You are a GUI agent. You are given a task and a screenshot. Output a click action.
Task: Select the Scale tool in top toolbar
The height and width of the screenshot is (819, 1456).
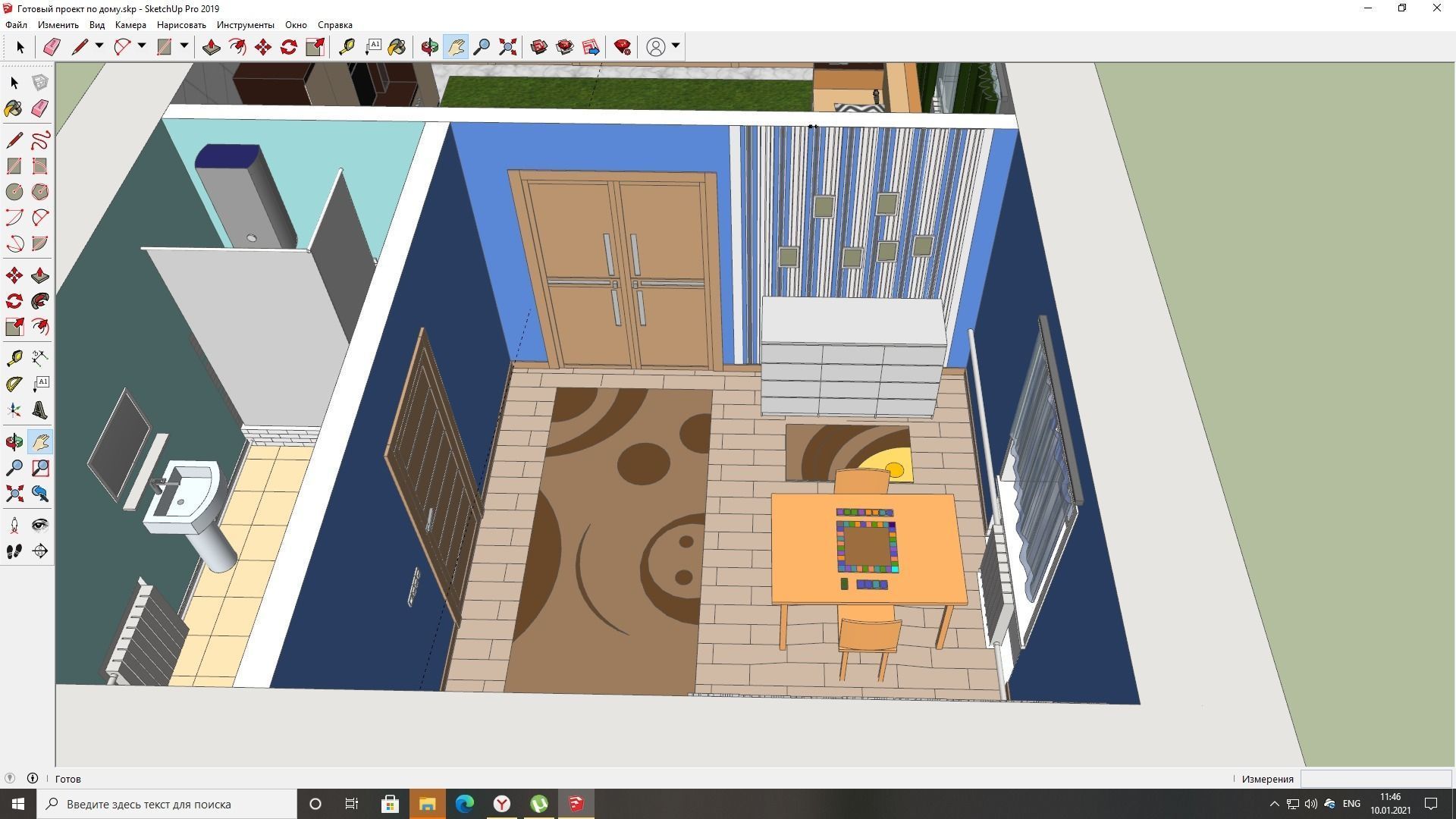click(315, 47)
